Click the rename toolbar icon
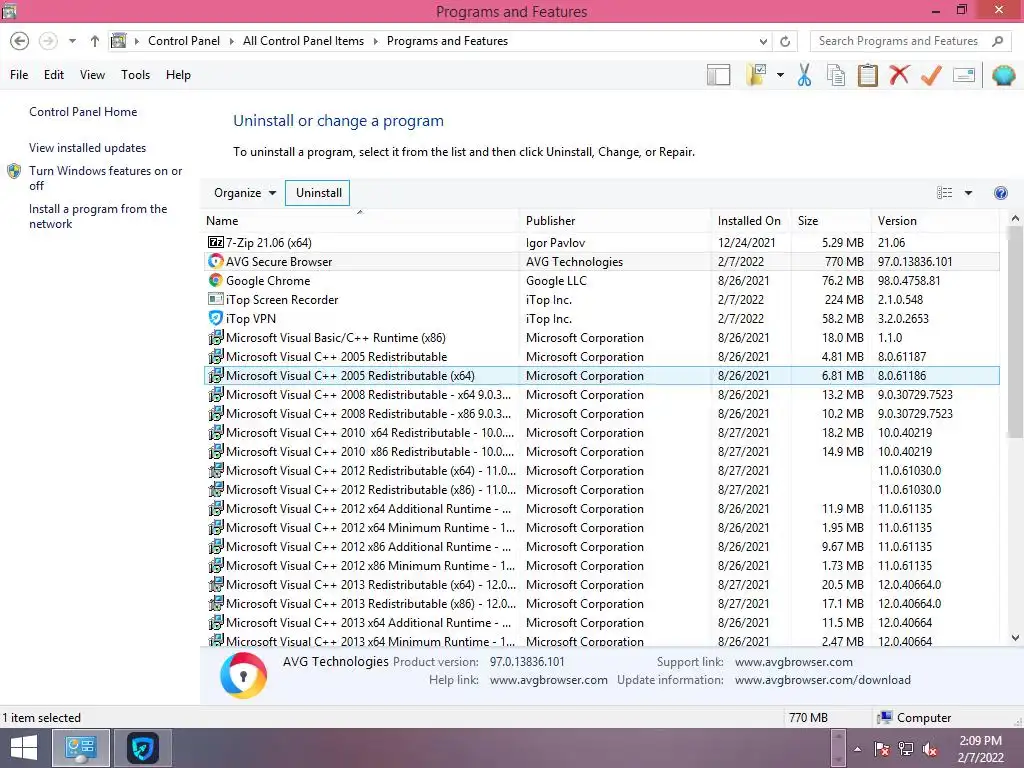 964,75
